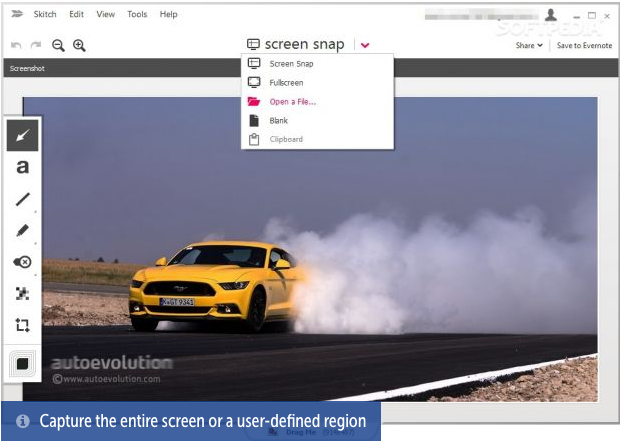Screen dimensions: 620x441
Task: Select Open a File option
Action: click(317, 102)
